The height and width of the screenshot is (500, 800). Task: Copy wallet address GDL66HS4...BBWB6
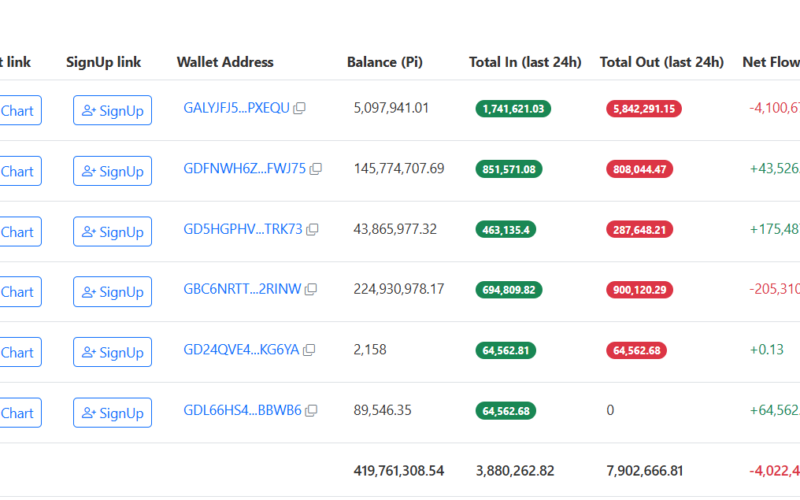pos(311,411)
